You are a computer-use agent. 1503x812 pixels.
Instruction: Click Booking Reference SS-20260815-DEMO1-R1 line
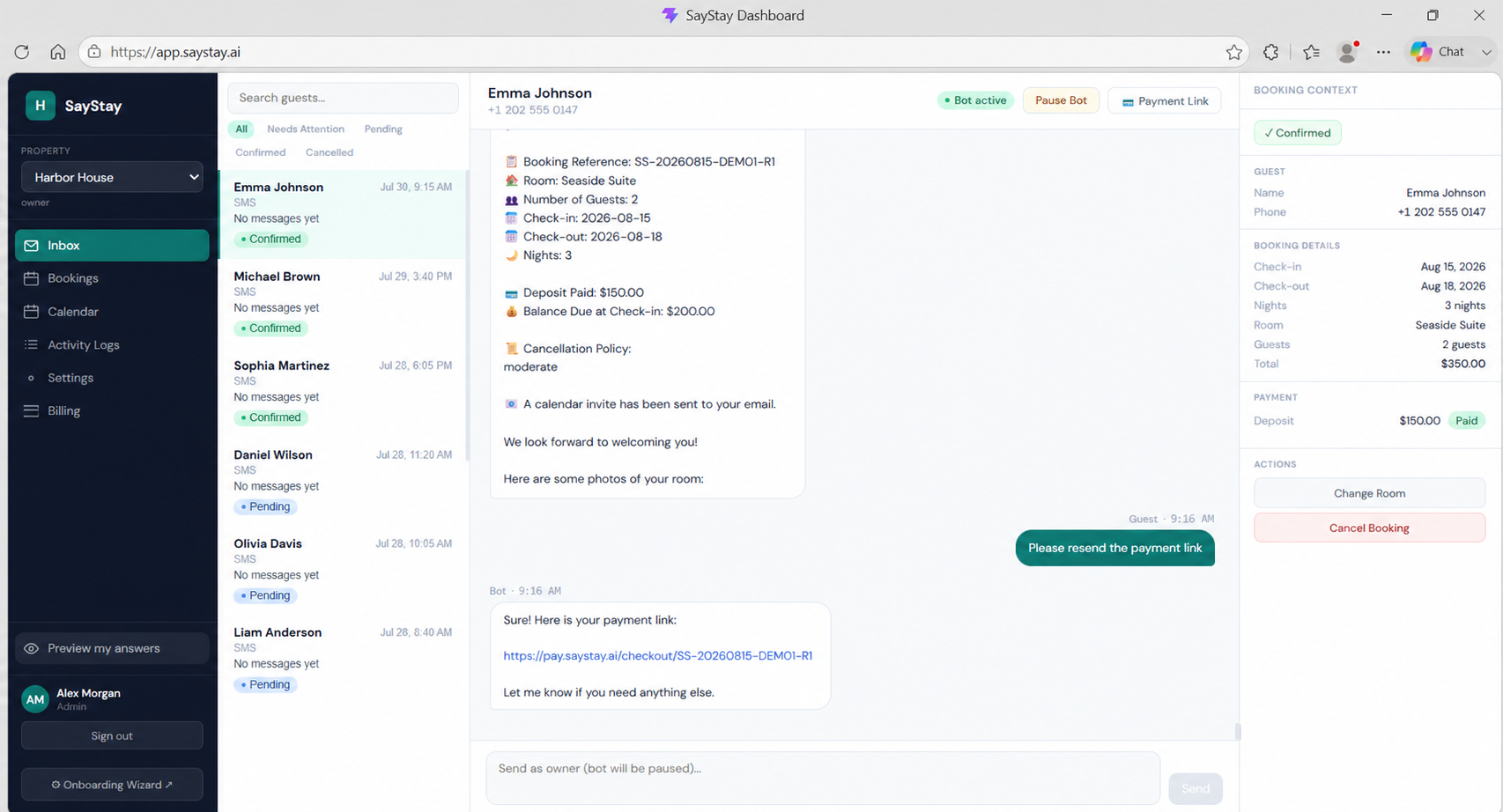click(640, 162)
